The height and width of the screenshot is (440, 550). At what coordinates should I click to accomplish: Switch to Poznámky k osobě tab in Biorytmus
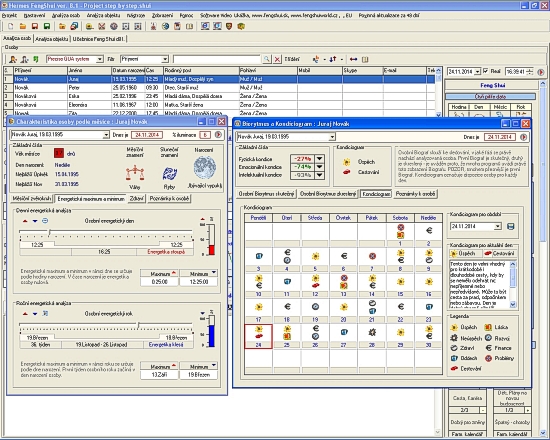tap(415, 194)
